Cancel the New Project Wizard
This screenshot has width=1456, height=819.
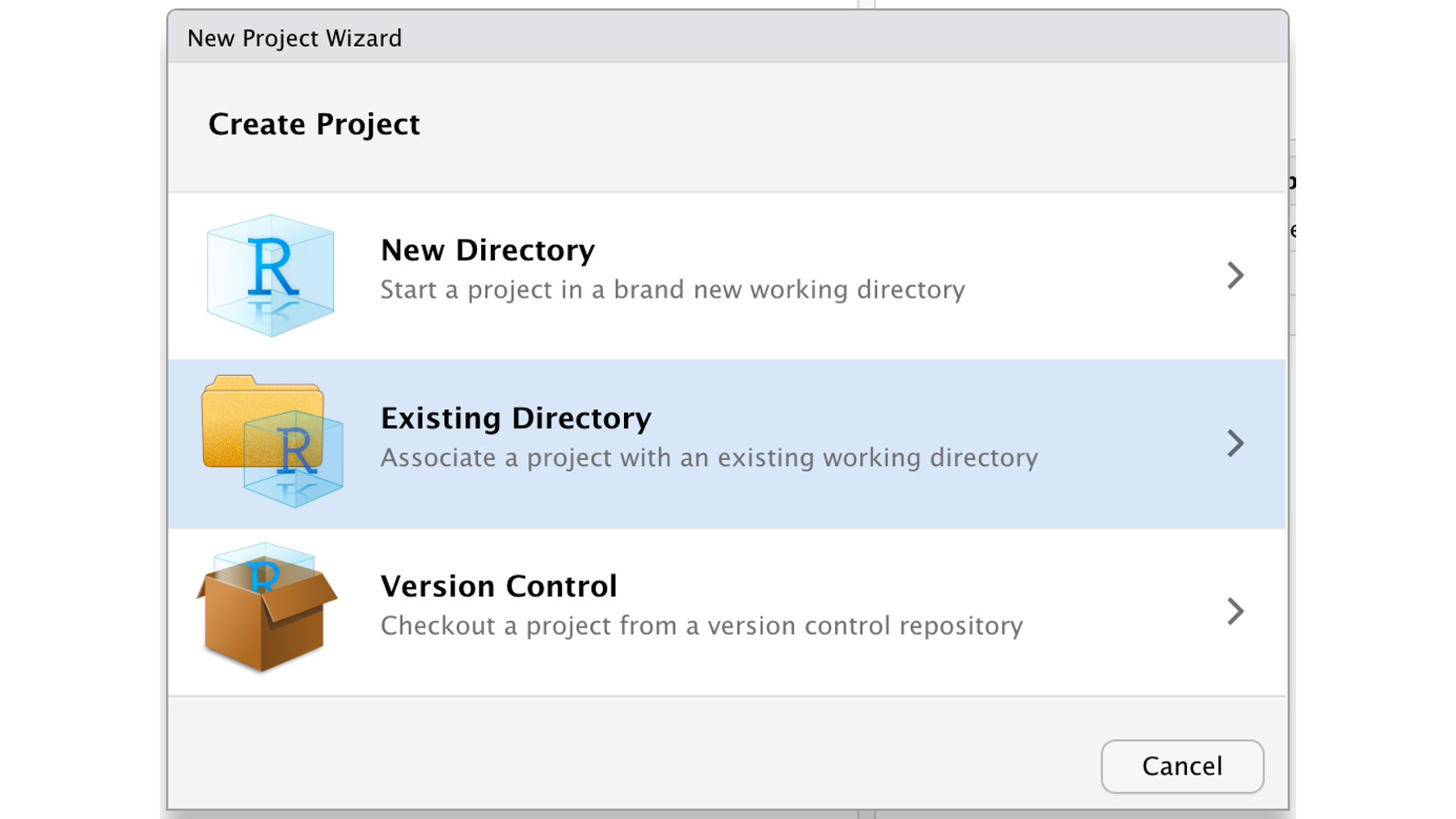point(1182,766)
